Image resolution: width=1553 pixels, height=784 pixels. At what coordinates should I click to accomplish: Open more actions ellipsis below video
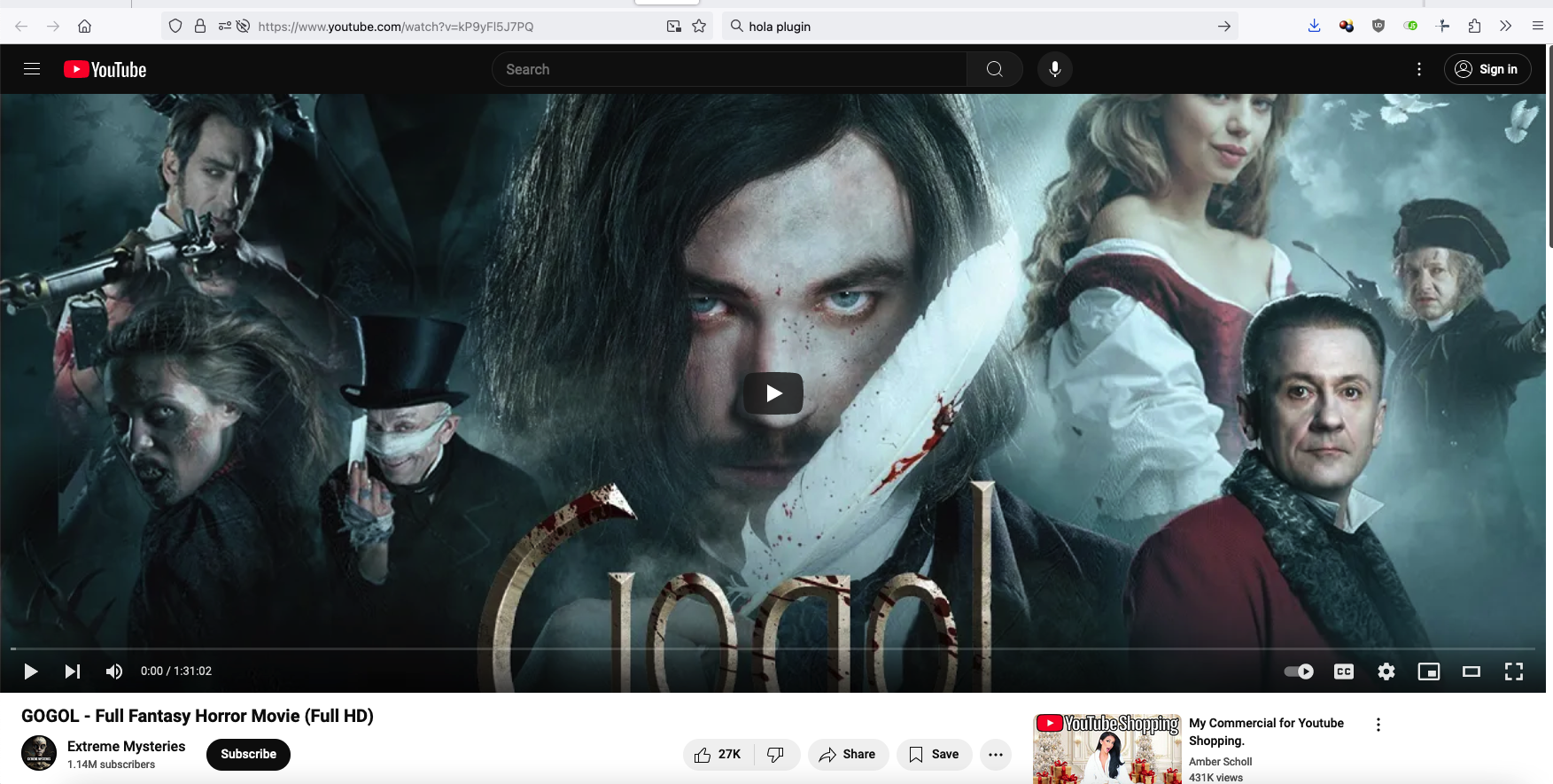coord(996,755)
